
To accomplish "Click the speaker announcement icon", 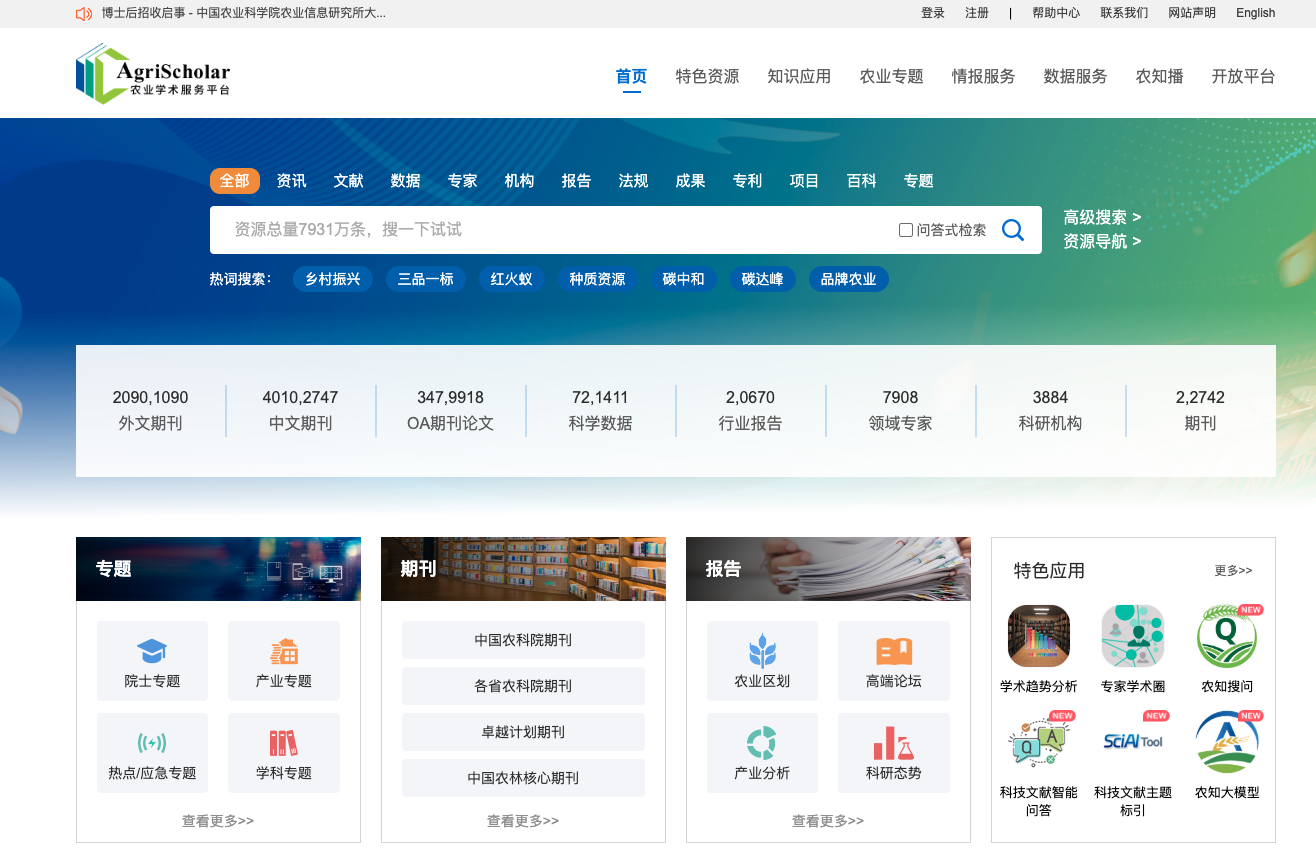I will 84,13.
